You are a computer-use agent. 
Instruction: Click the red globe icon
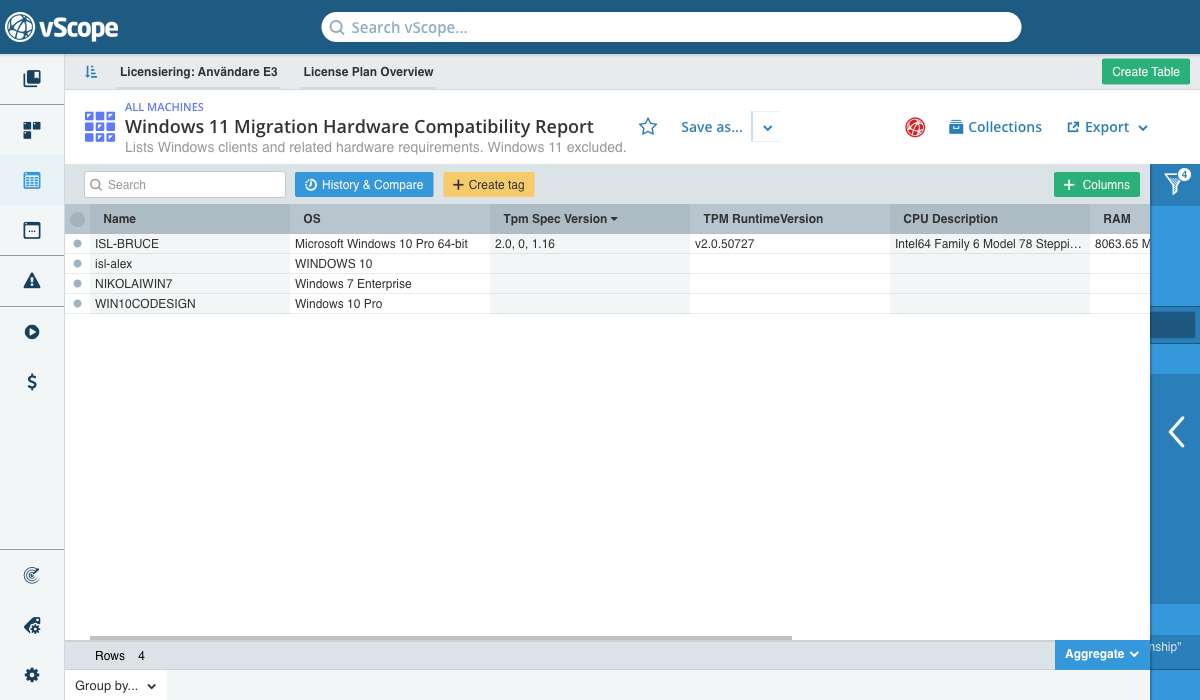915,127
